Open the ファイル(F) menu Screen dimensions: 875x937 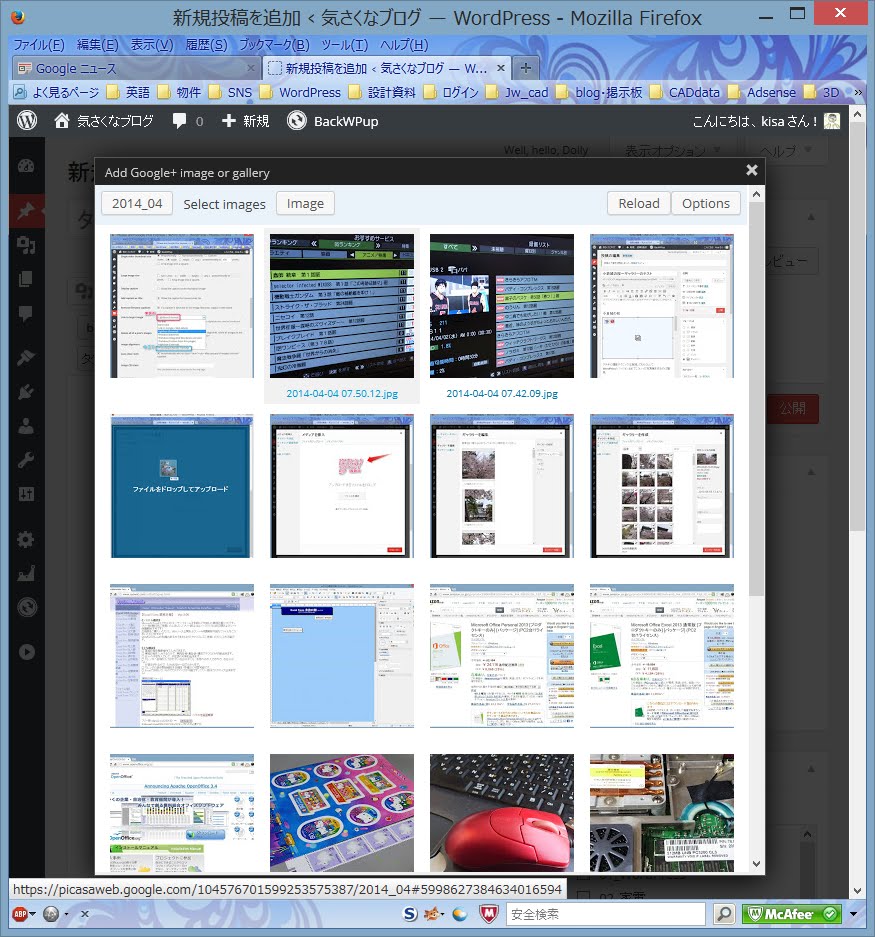pos(39,45)
